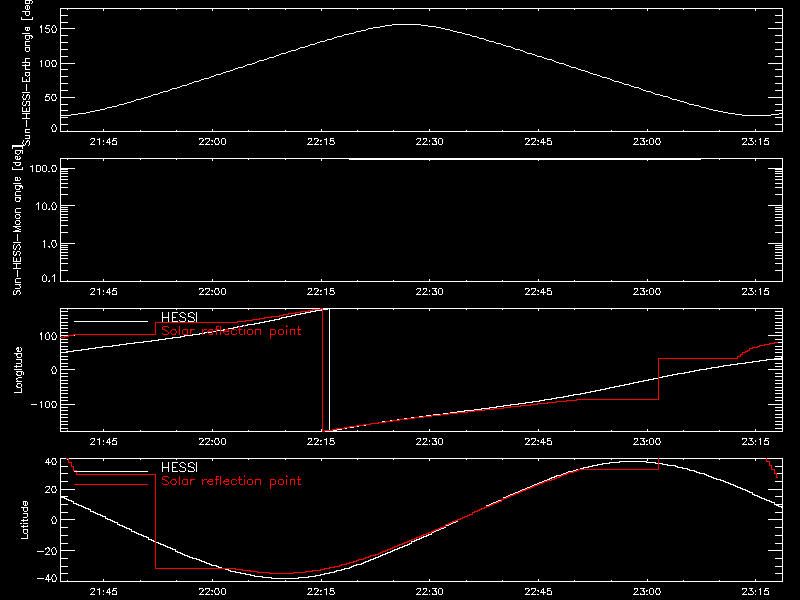
Task: Click Solar reflection point legend in Longitude plot
Action: 231,331
